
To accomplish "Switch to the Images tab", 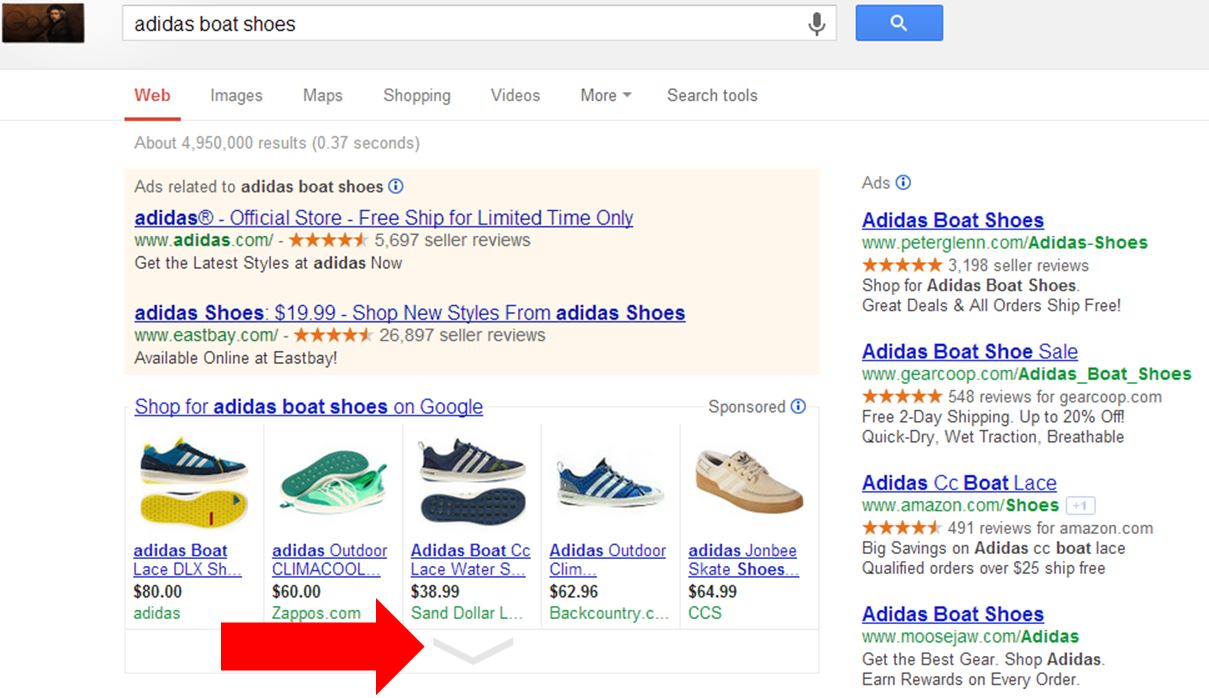I will pos(236,95).
